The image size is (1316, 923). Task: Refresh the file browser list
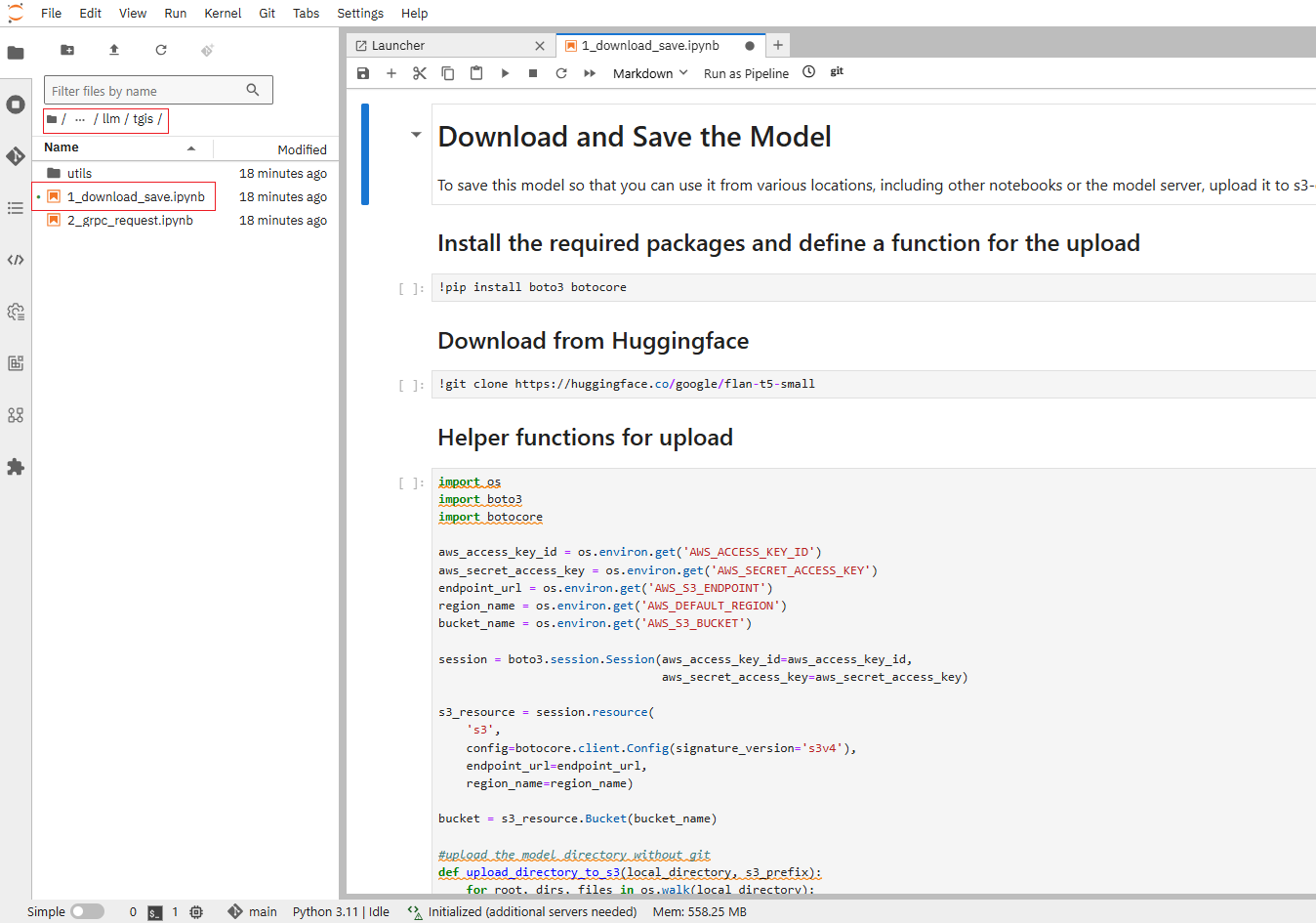(x=161, y=50)
